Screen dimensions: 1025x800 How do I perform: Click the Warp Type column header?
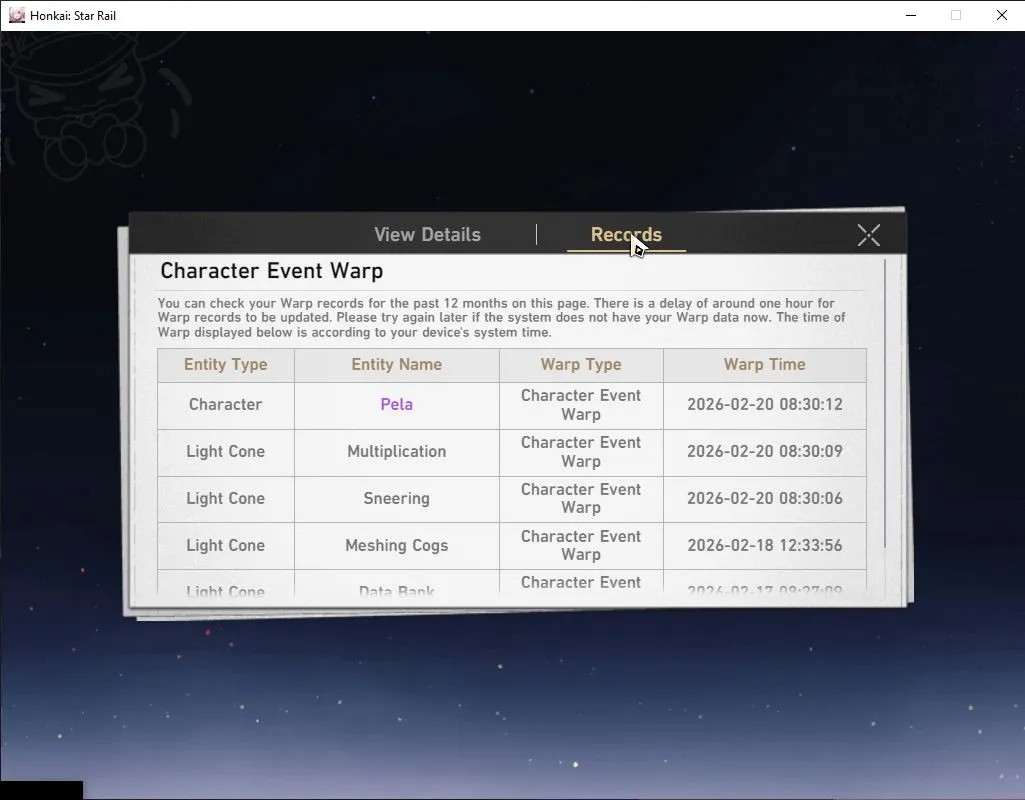click(581, 365)
